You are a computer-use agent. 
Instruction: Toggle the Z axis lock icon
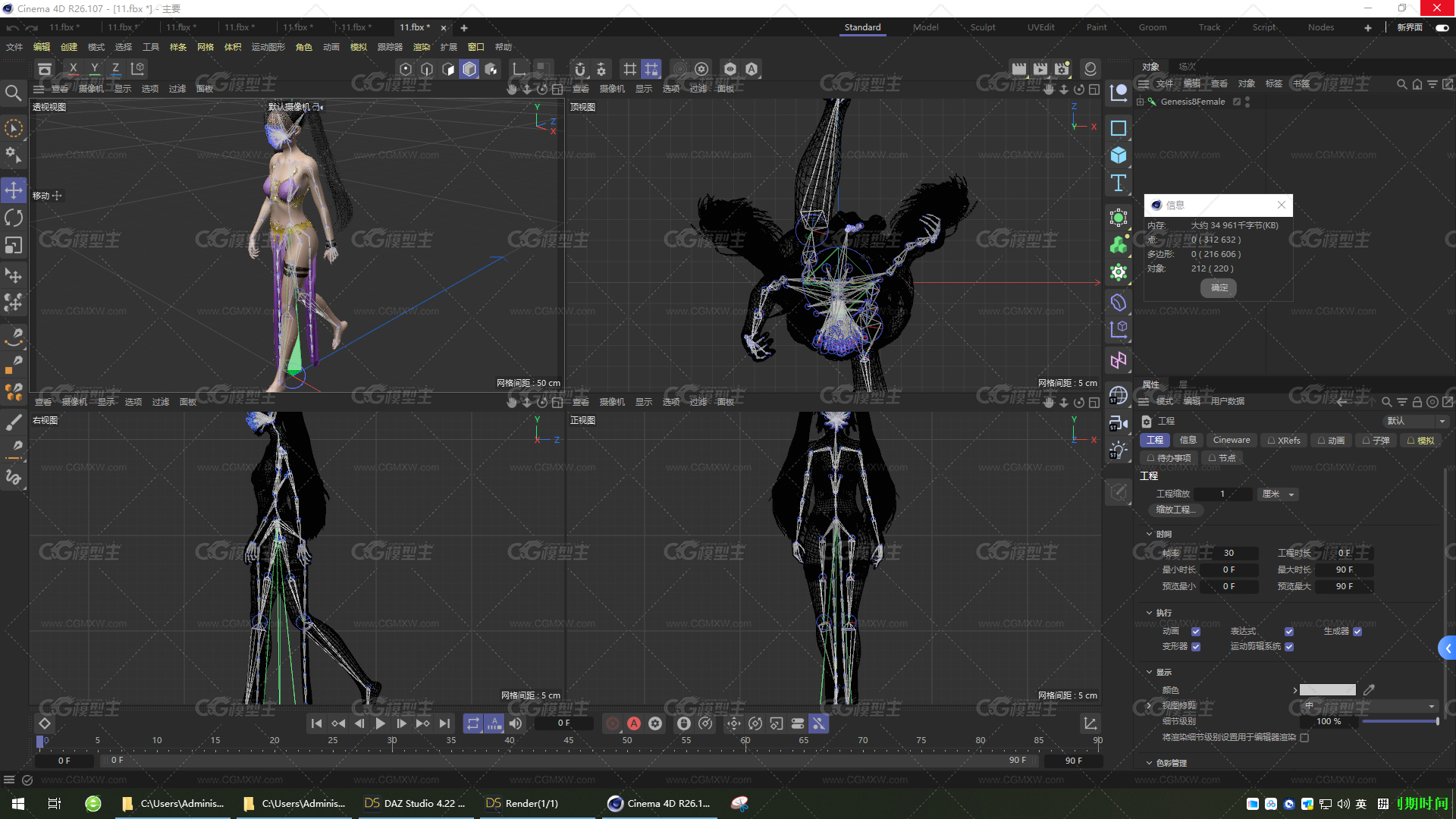(115, 69)
